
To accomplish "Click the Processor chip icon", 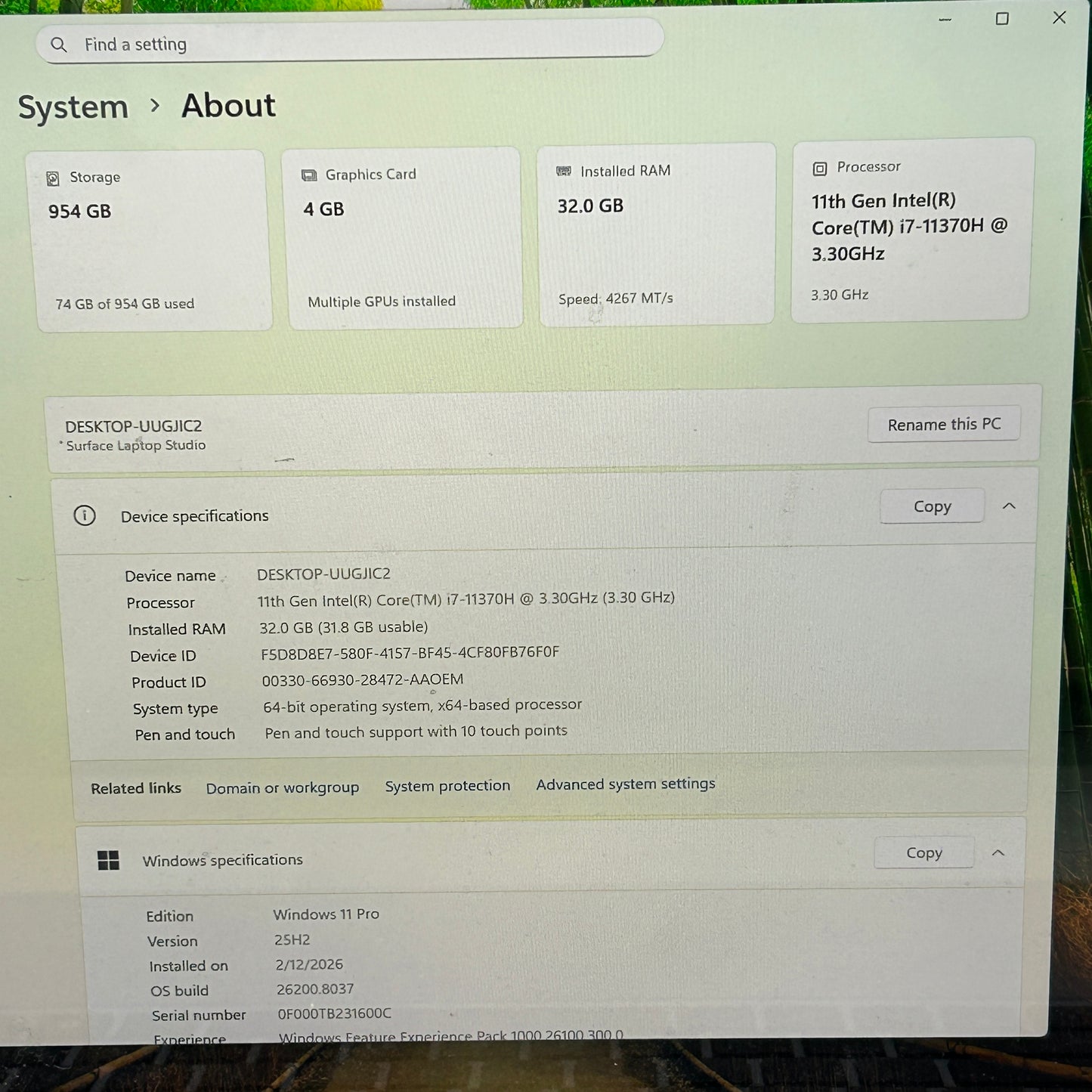I will (x=818, y=166).
